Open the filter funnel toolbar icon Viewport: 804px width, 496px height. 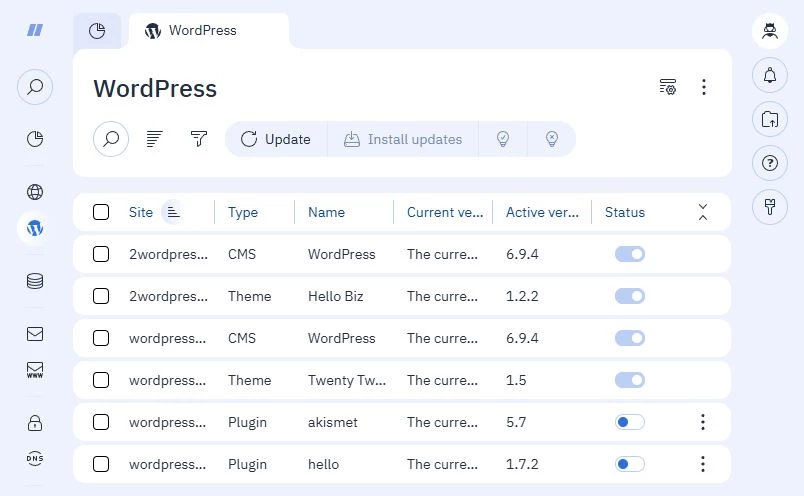tap(198, 139)
